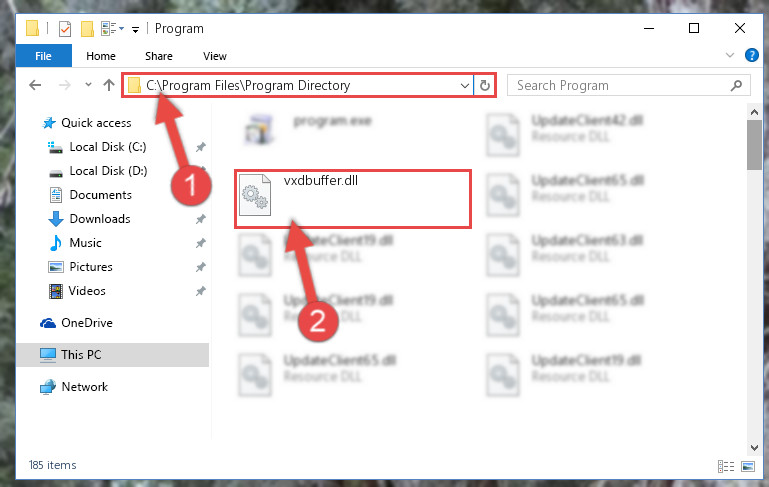Refresh the folder using the refresh icon
This screenshot has width=769, height=487.
(485, 85)
